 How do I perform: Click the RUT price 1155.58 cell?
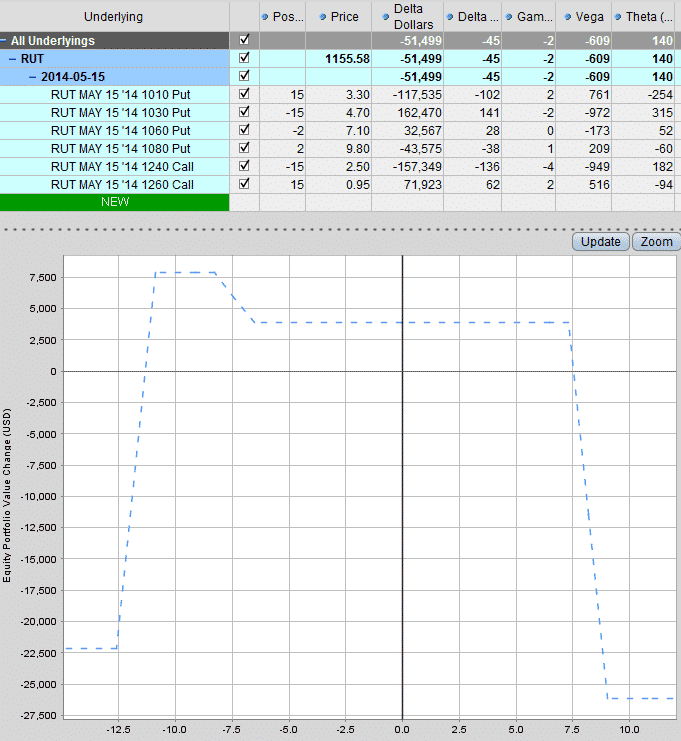pyautogui.click(x=339, y=59)
